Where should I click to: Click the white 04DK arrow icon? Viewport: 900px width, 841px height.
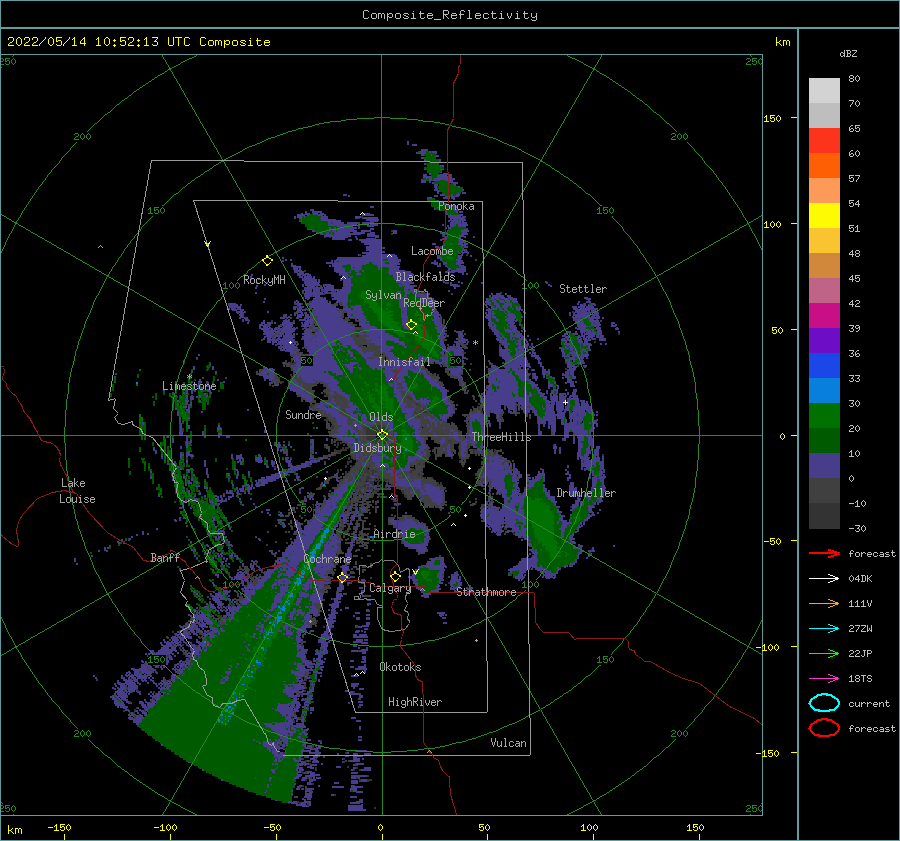coord(824,578)
